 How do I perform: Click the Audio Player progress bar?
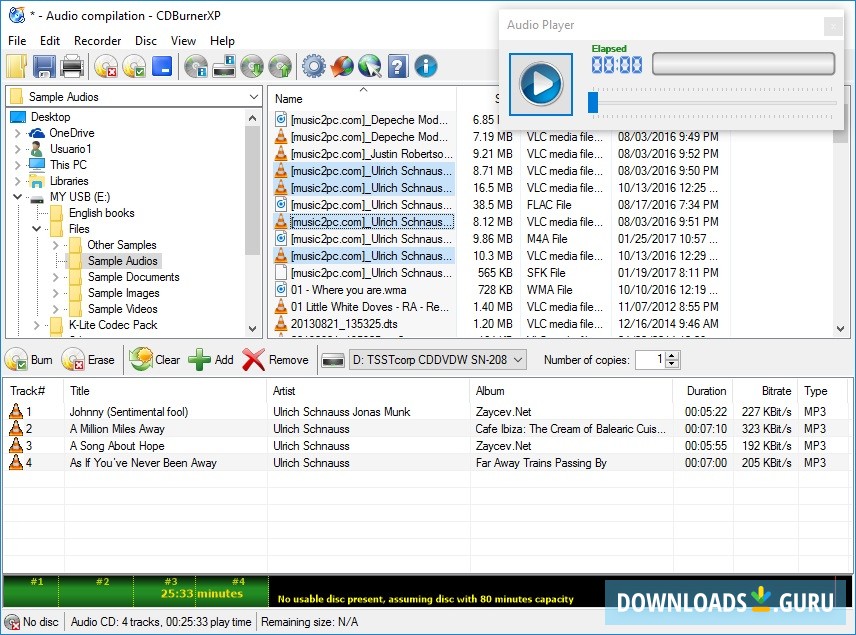pyautogui.click(x=743, y=63)
